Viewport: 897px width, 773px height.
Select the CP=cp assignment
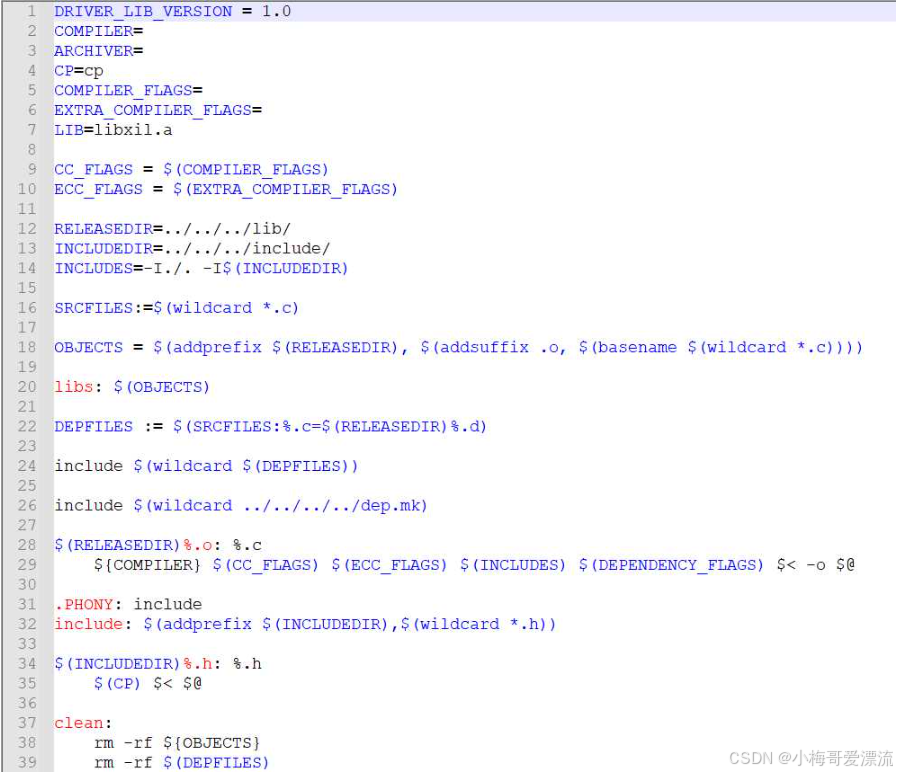click(75, 71)
